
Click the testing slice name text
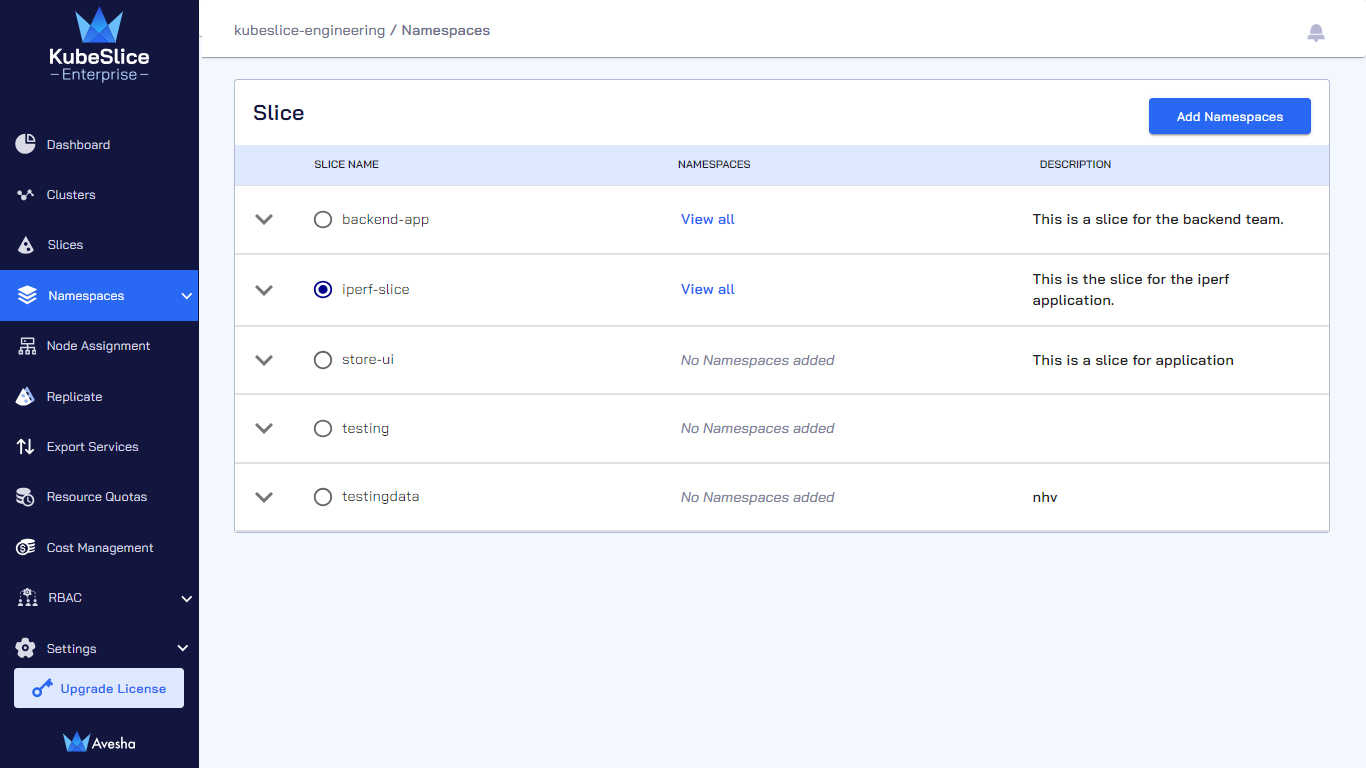coord(365,428)
